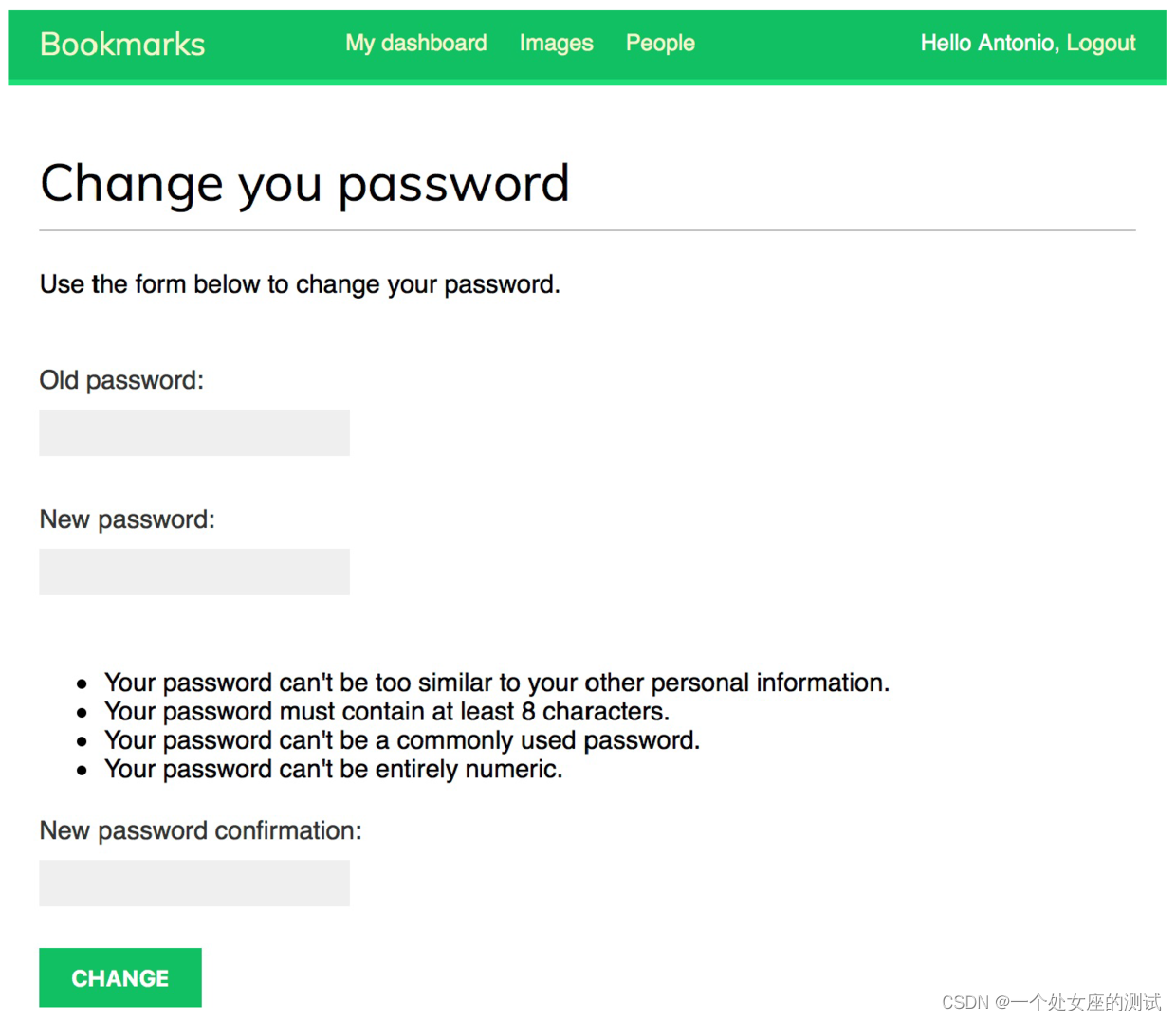This screenshot has width=1176, height=1020.
Task: Click the commonly used password hint
Action: [402, 740]
